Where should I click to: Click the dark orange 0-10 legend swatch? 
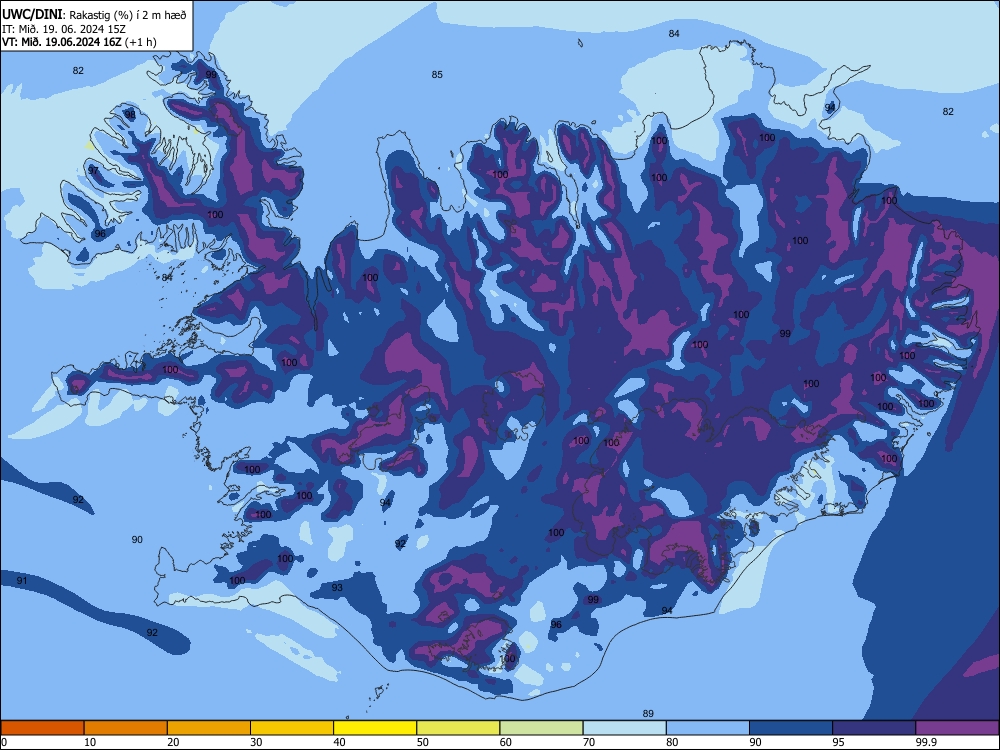point(42,728)
